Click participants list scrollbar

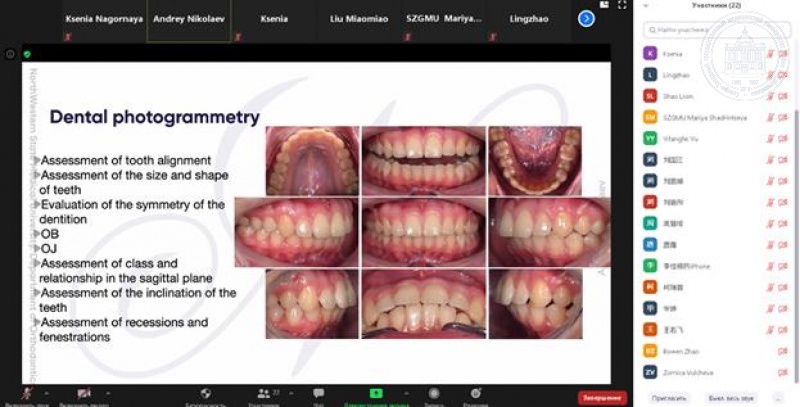tap(796, 245)
